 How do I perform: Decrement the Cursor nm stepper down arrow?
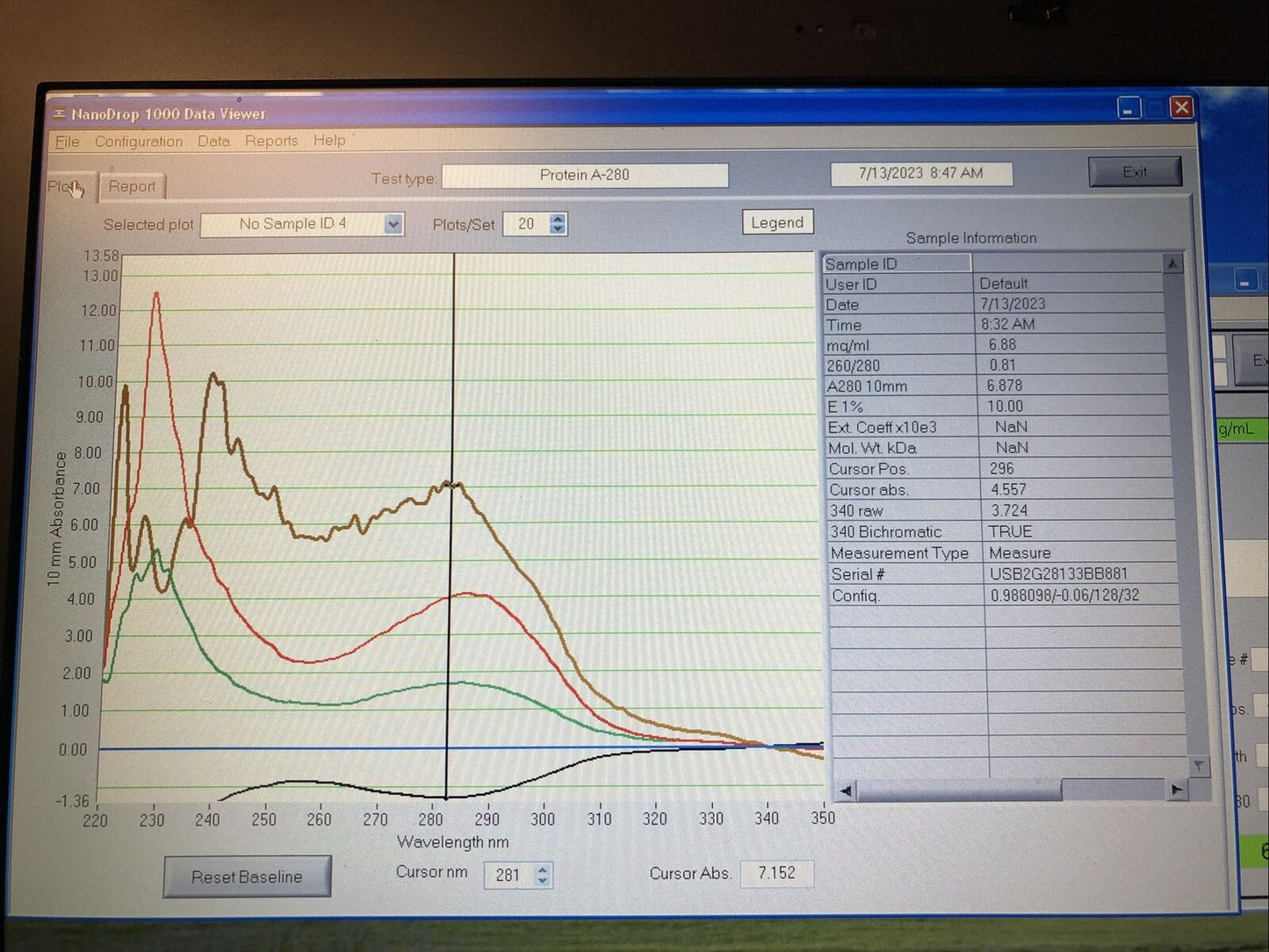tap(543, 880)
